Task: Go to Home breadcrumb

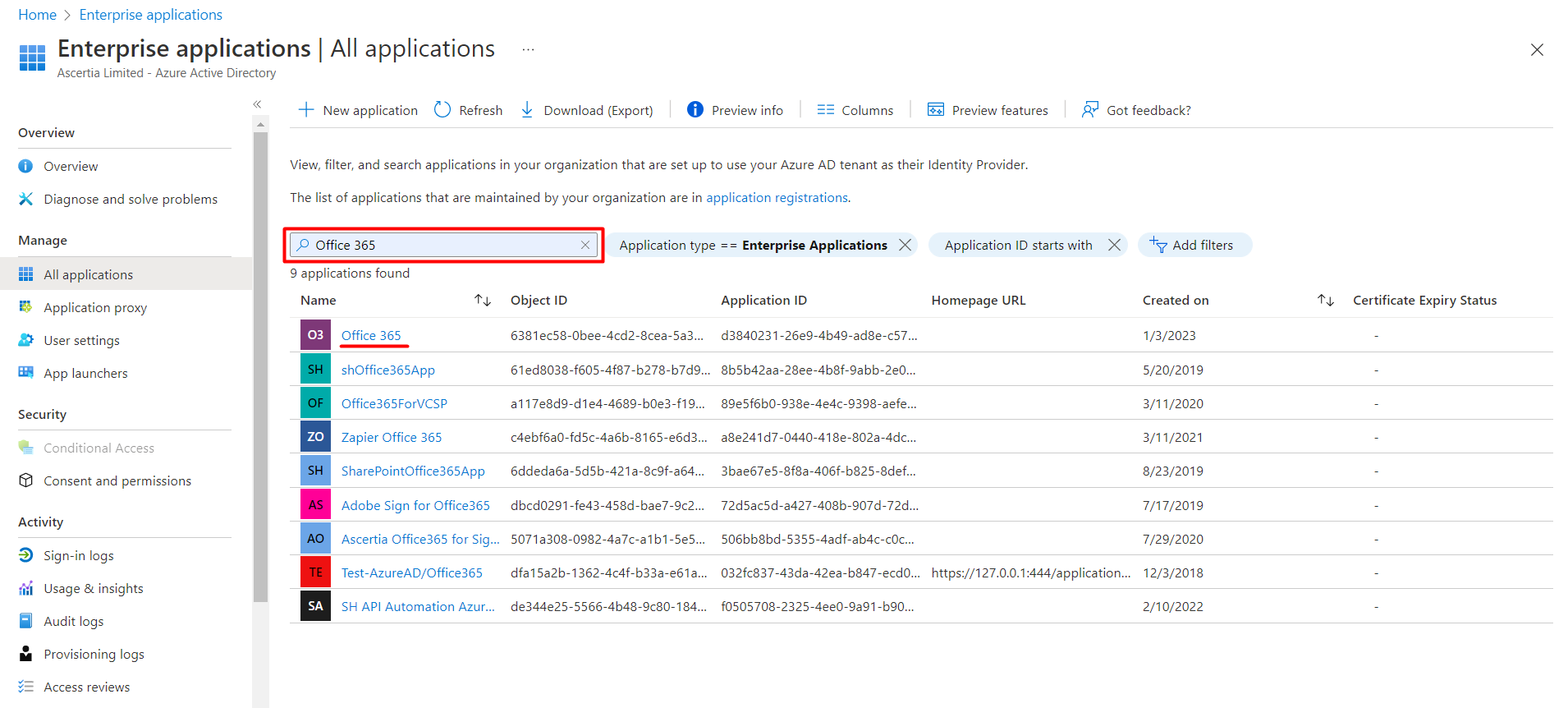Action: pyautogui.click(x=38, y=15)
